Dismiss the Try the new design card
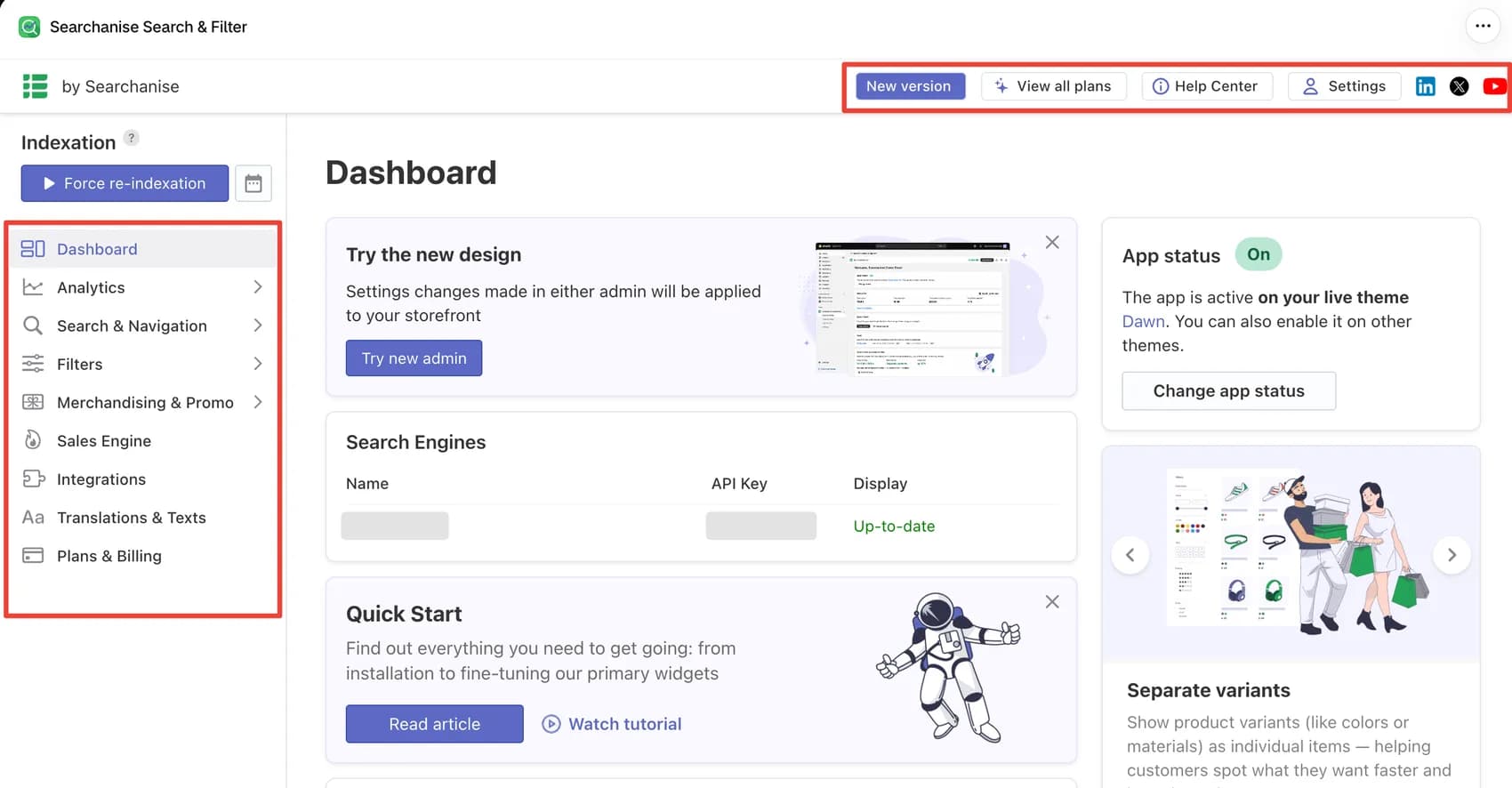Screen dimensions: 1512x788 point(1052,242)
